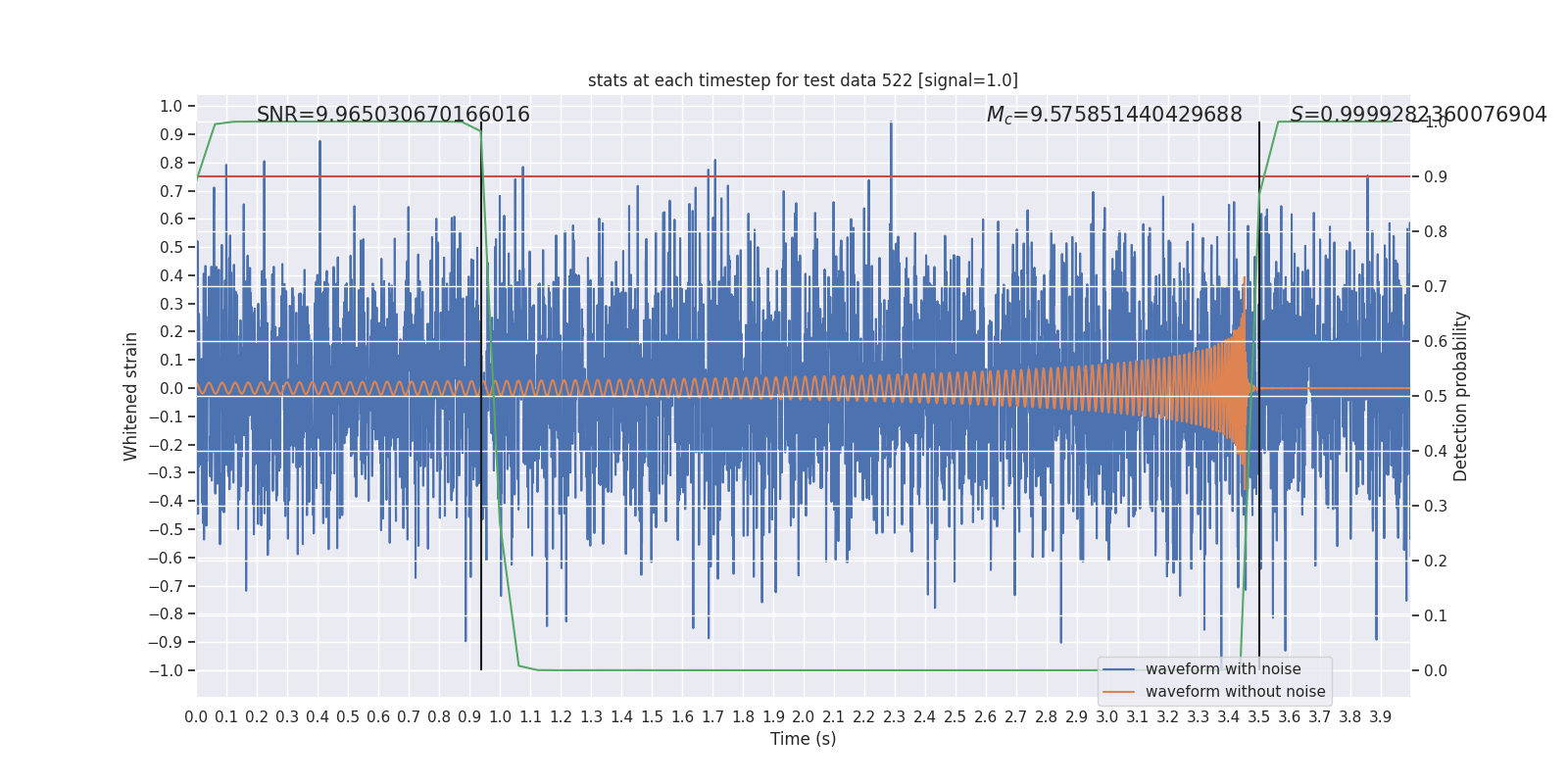Image resolution: width=1568 pixels, height=784 pixels.
Task: Select Whitened strain tick label −0.2
Action: click(166, 445)
